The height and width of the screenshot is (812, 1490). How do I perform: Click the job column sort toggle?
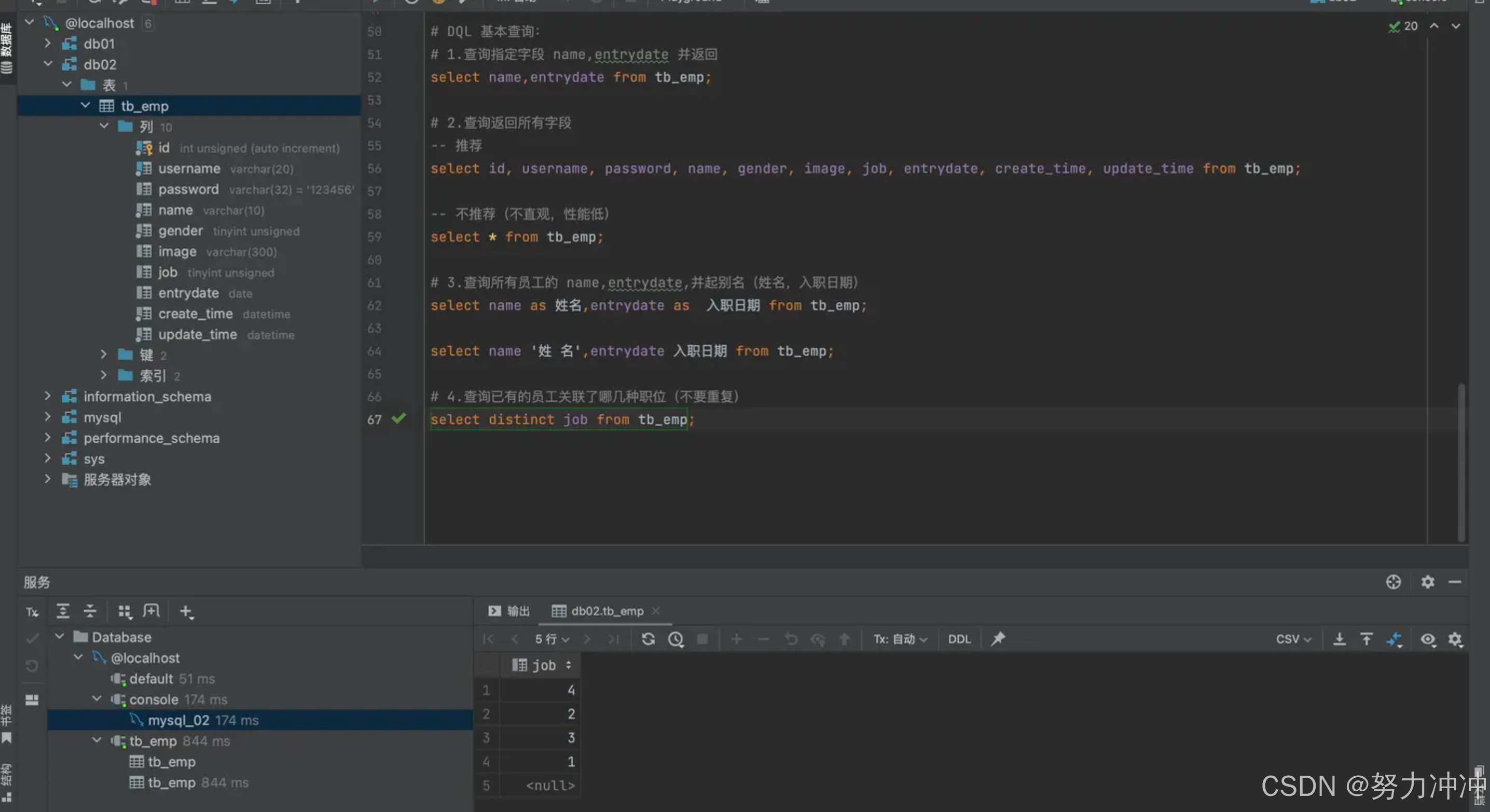(569, 665)
